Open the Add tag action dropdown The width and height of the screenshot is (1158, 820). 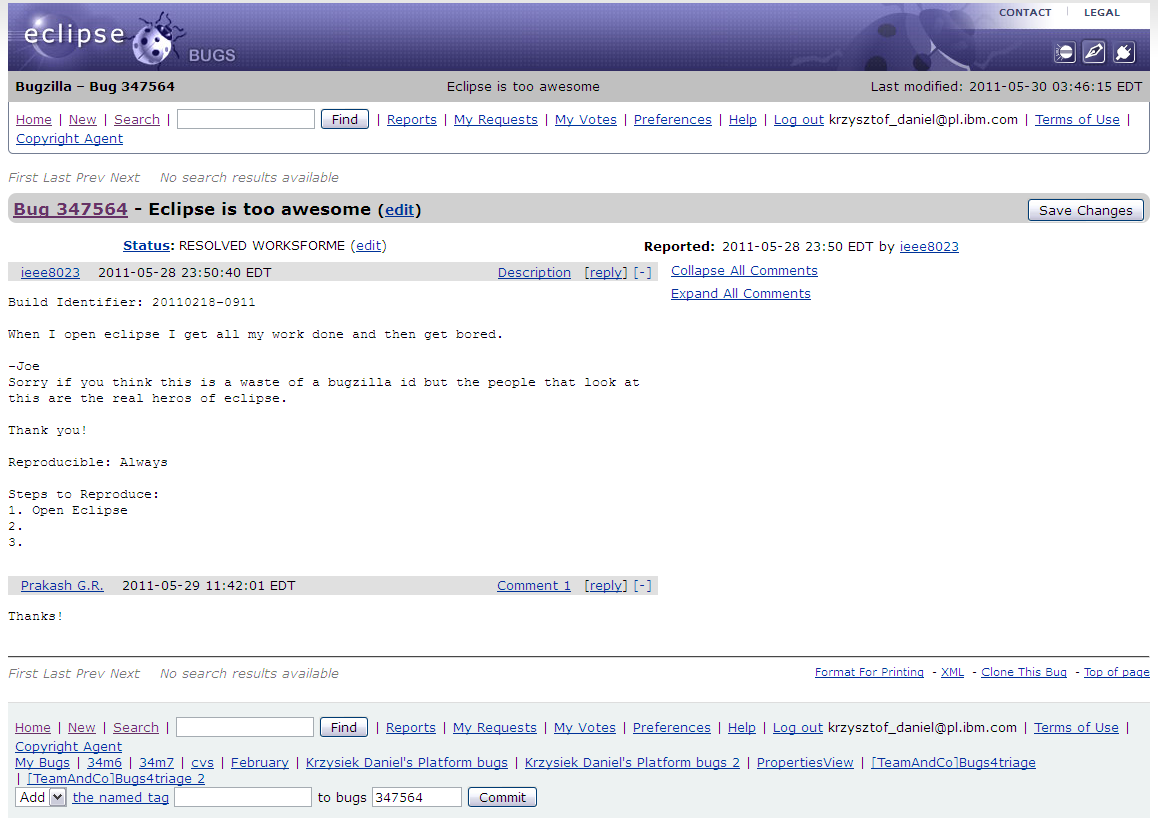pyautogui.click(x=41, y=798)
